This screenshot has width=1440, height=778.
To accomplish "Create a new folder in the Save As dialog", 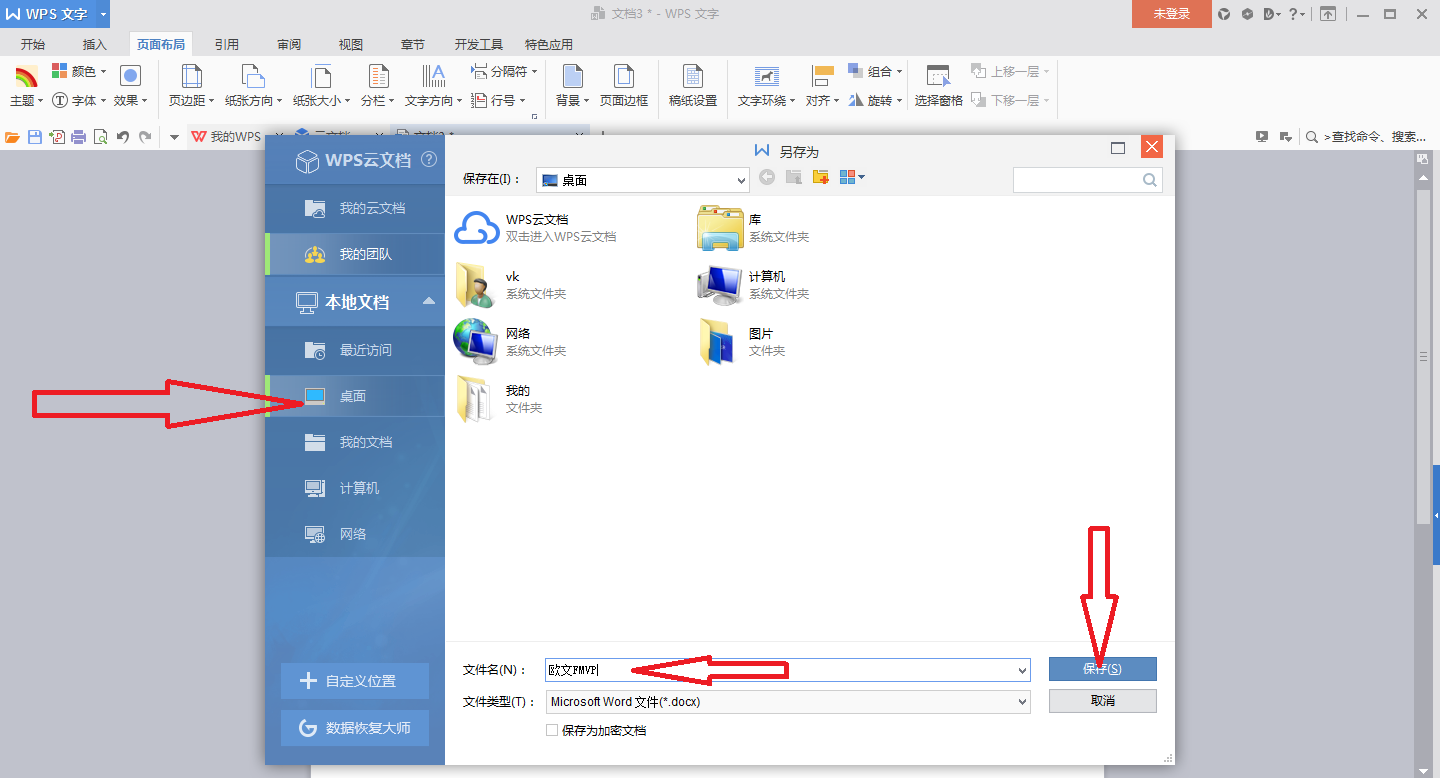I will (x=821, y=177).
